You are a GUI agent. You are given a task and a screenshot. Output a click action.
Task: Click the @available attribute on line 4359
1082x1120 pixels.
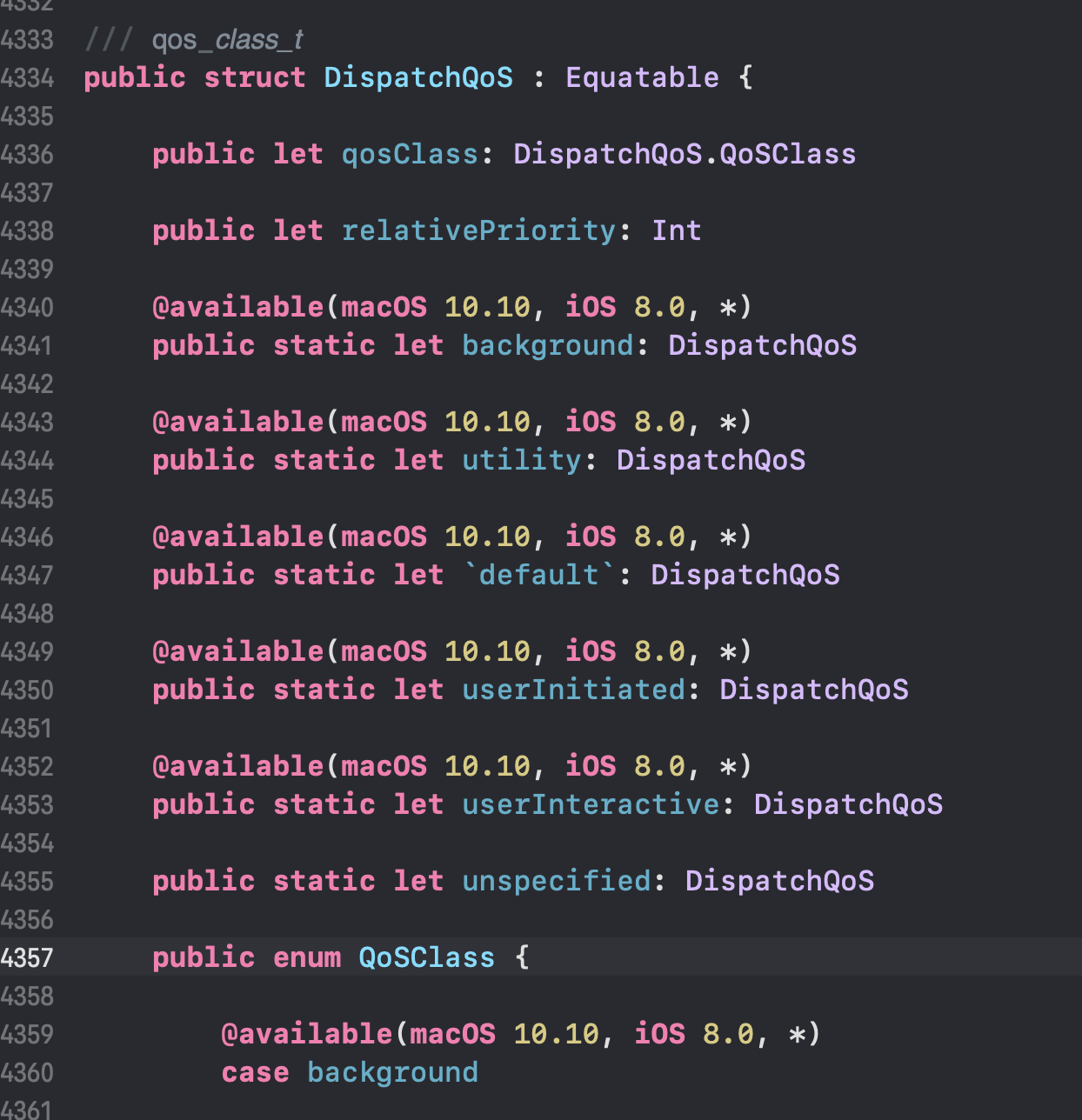coord(306,1034)
